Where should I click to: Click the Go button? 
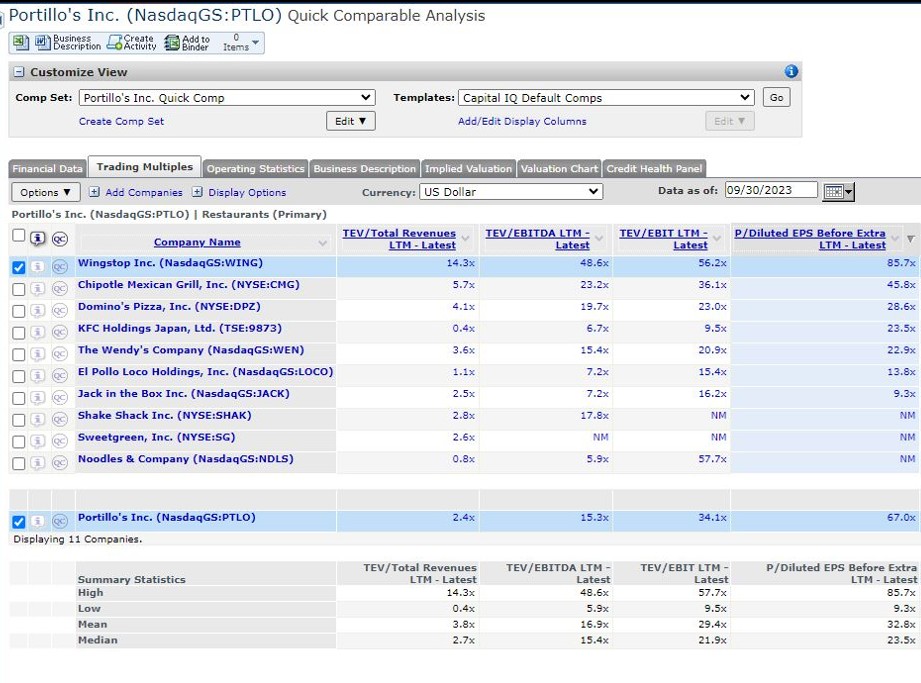[x=776, y=97]
